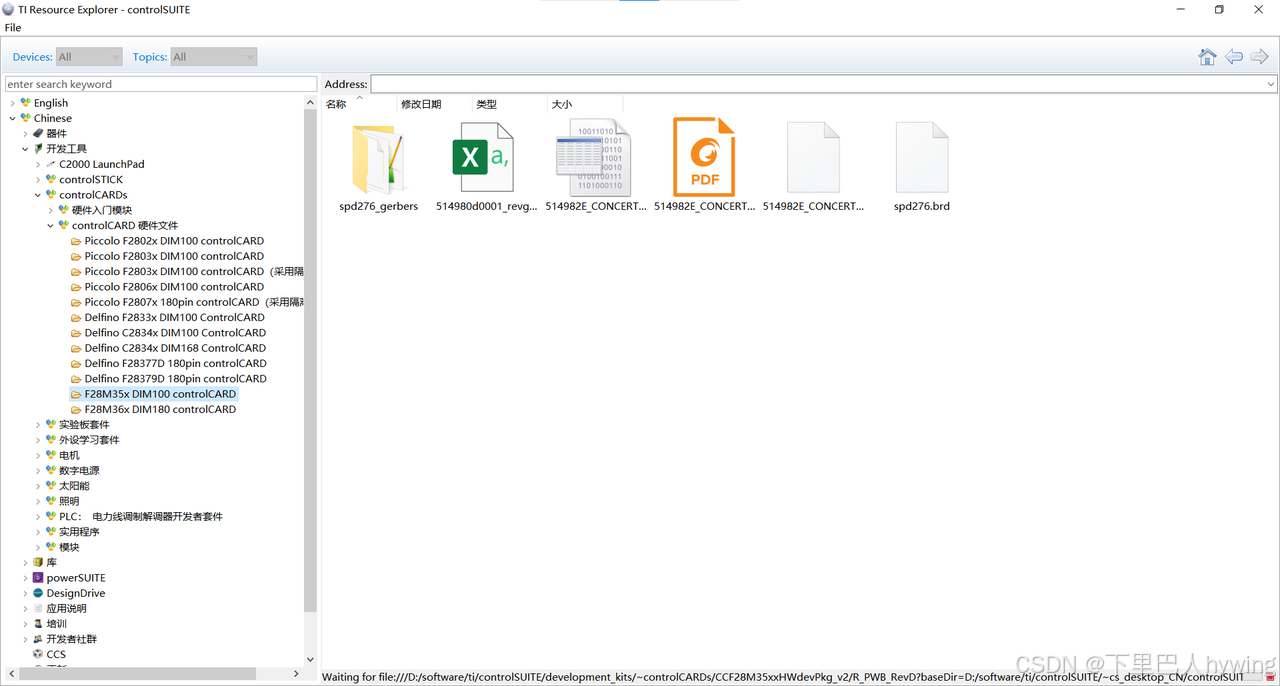Collapse the 开发工具 tree node
The width and height of the screenshot is (1280, 686).
(25, 149)
